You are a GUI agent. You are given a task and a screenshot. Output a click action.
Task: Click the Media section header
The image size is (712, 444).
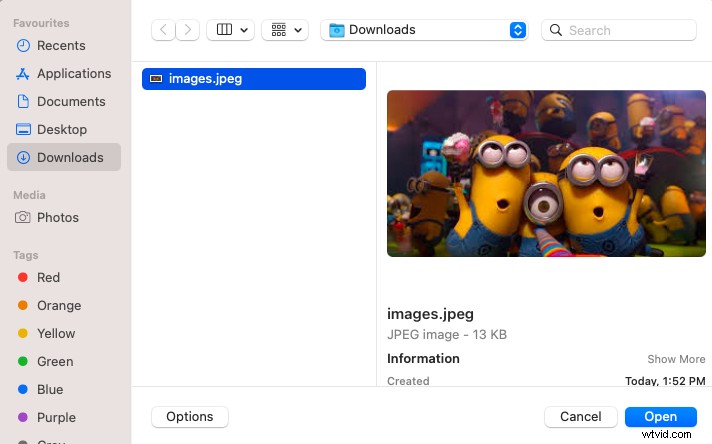pyautogui.click(x=30, y=195)
